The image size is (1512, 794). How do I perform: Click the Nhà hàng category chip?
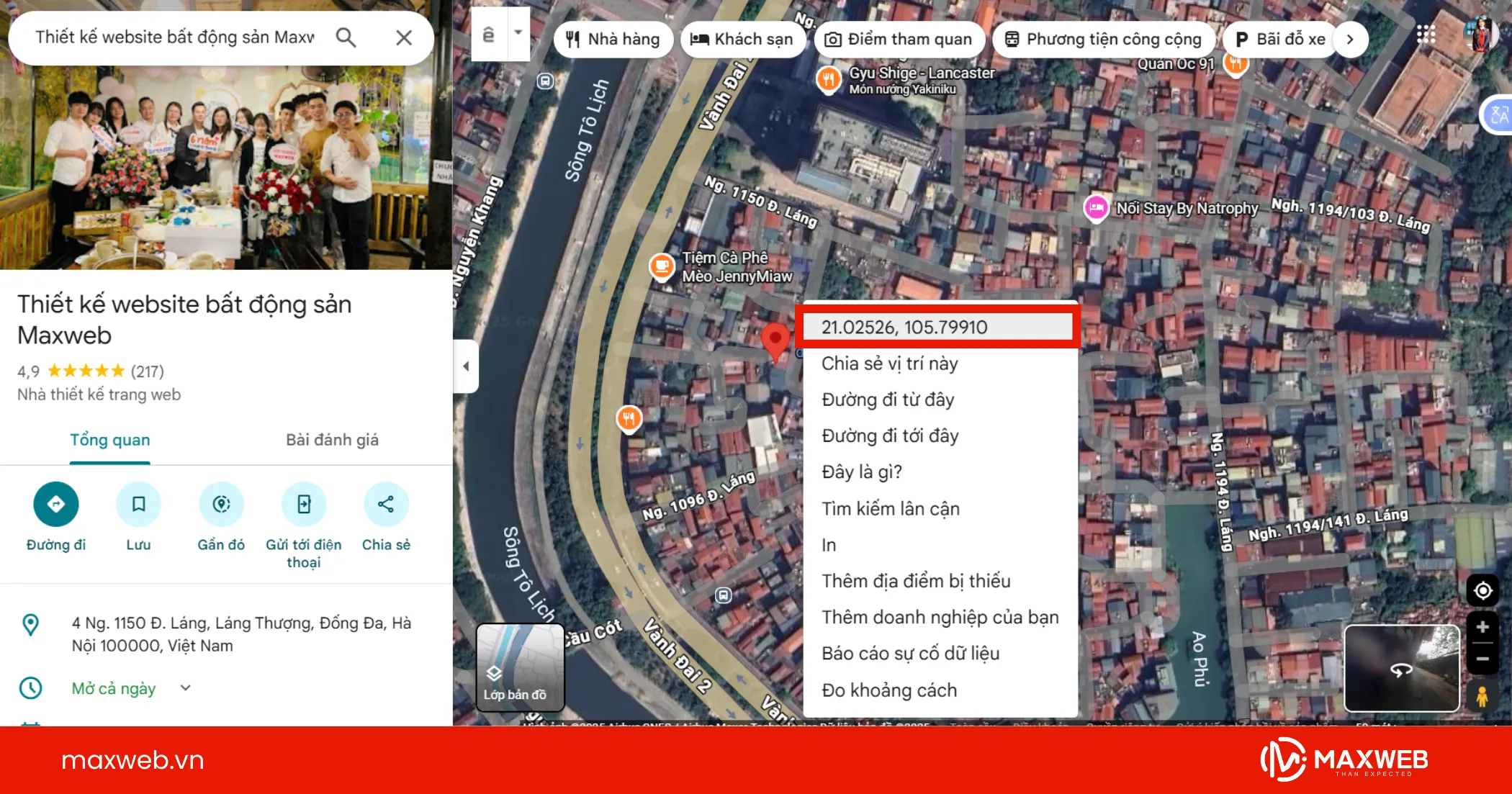(613, 39)
